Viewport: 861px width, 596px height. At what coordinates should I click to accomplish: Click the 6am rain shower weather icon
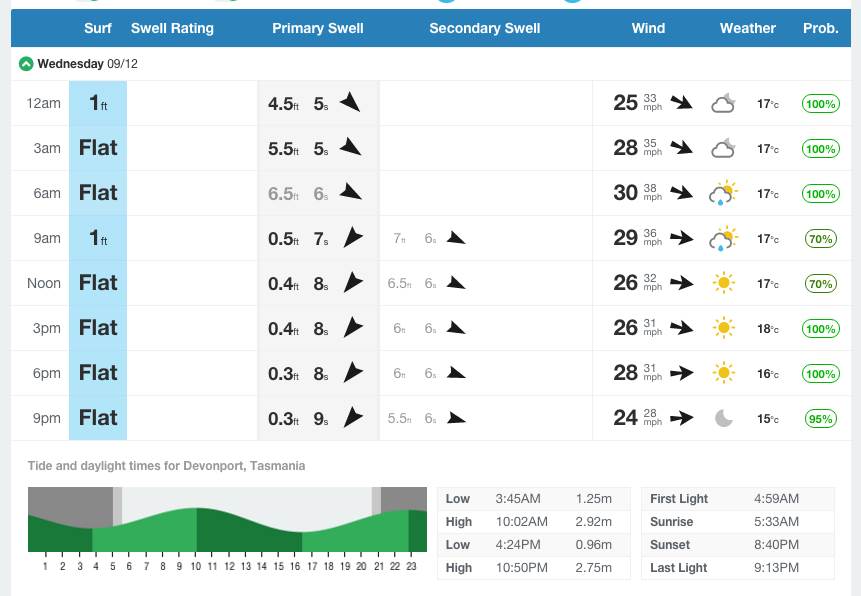[x=723, y=193]
